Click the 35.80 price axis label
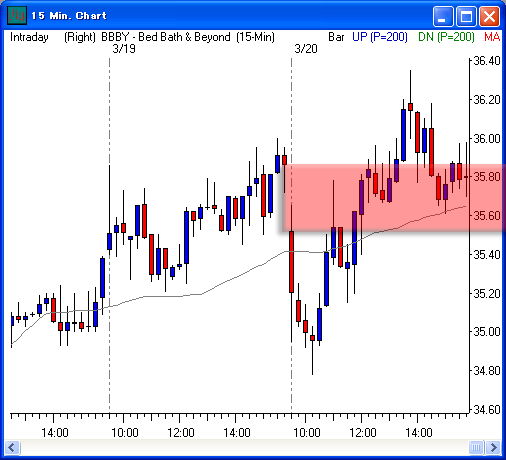 tap(487, 177)
